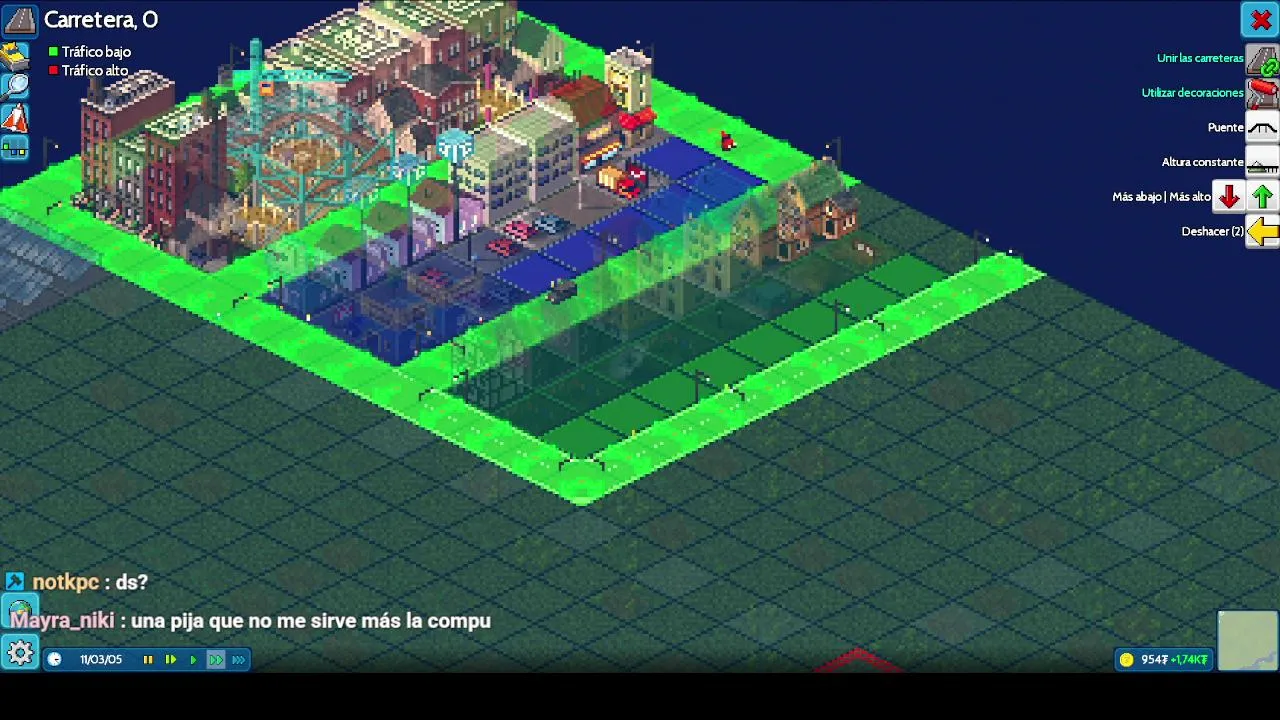Open the globe region icon
1280x720 pixels.
(x=20, y=610)
